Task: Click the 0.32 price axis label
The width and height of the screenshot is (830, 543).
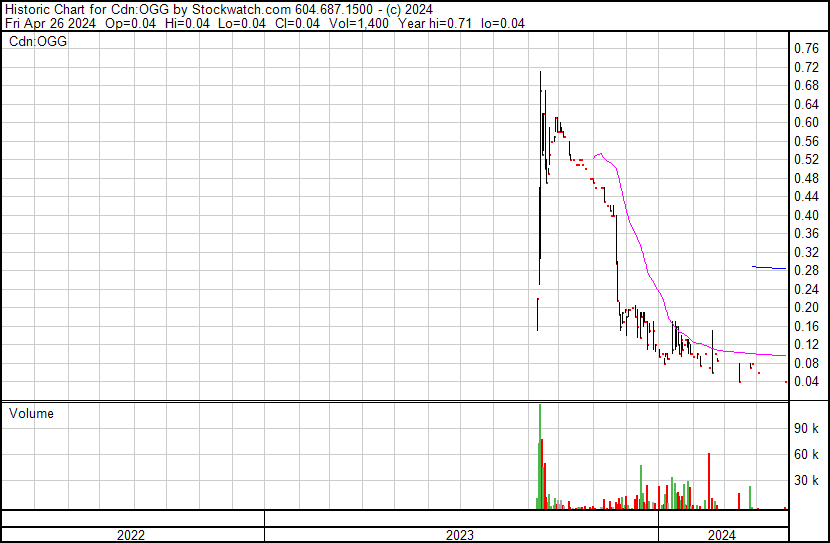Action: coord(806,252)
